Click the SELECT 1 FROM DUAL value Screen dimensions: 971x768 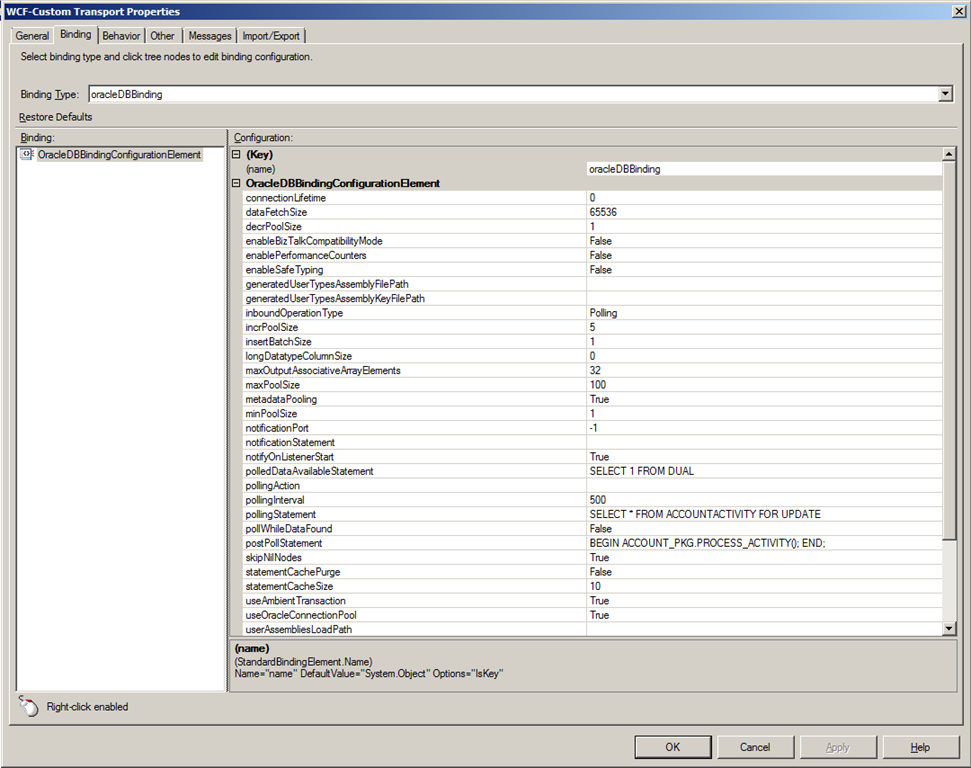coord(764,471)
